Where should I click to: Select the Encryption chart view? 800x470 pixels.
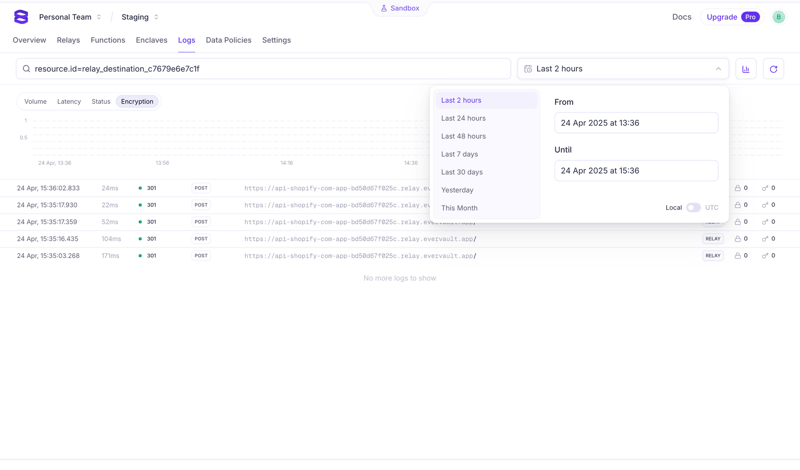pyautogui.click(x=137, y=102)
